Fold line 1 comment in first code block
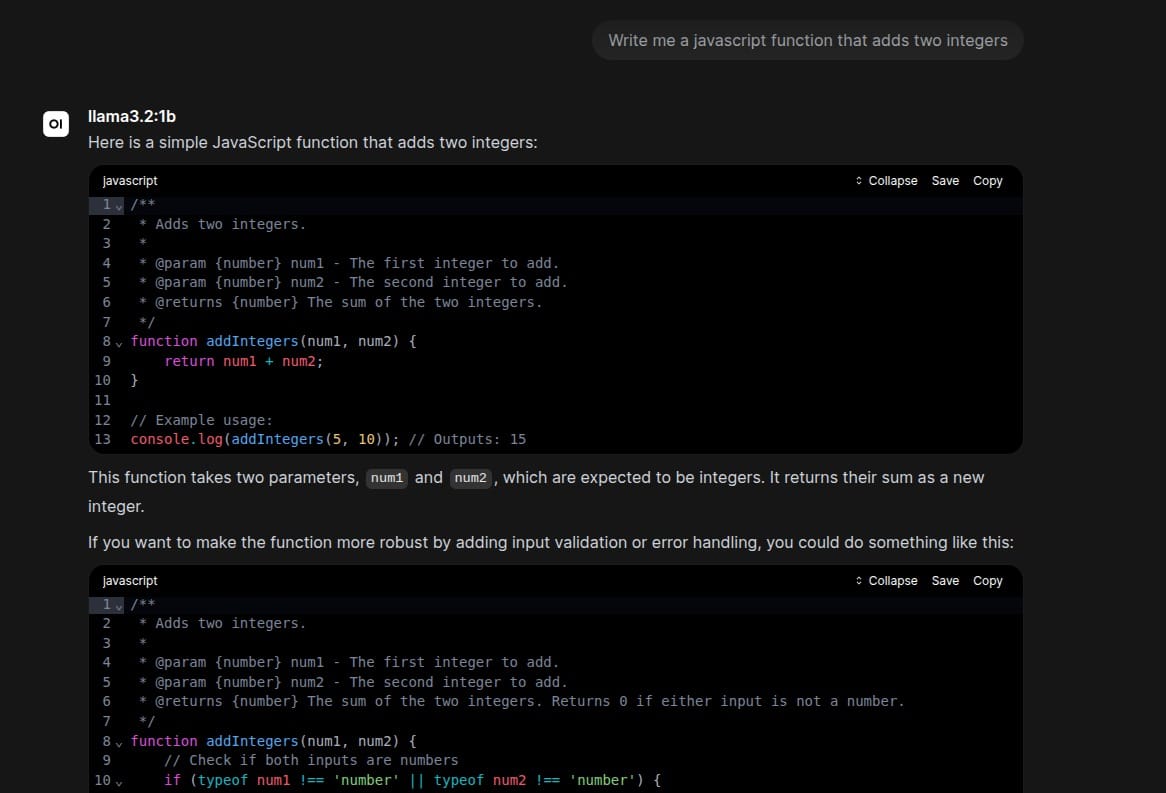The width and height of the screenshot is (1166, 793). [119, 206]
